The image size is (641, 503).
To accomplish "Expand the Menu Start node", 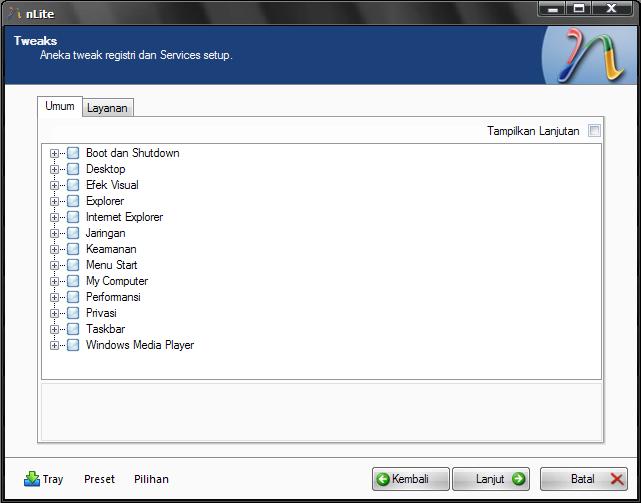I will click(54, 265).
